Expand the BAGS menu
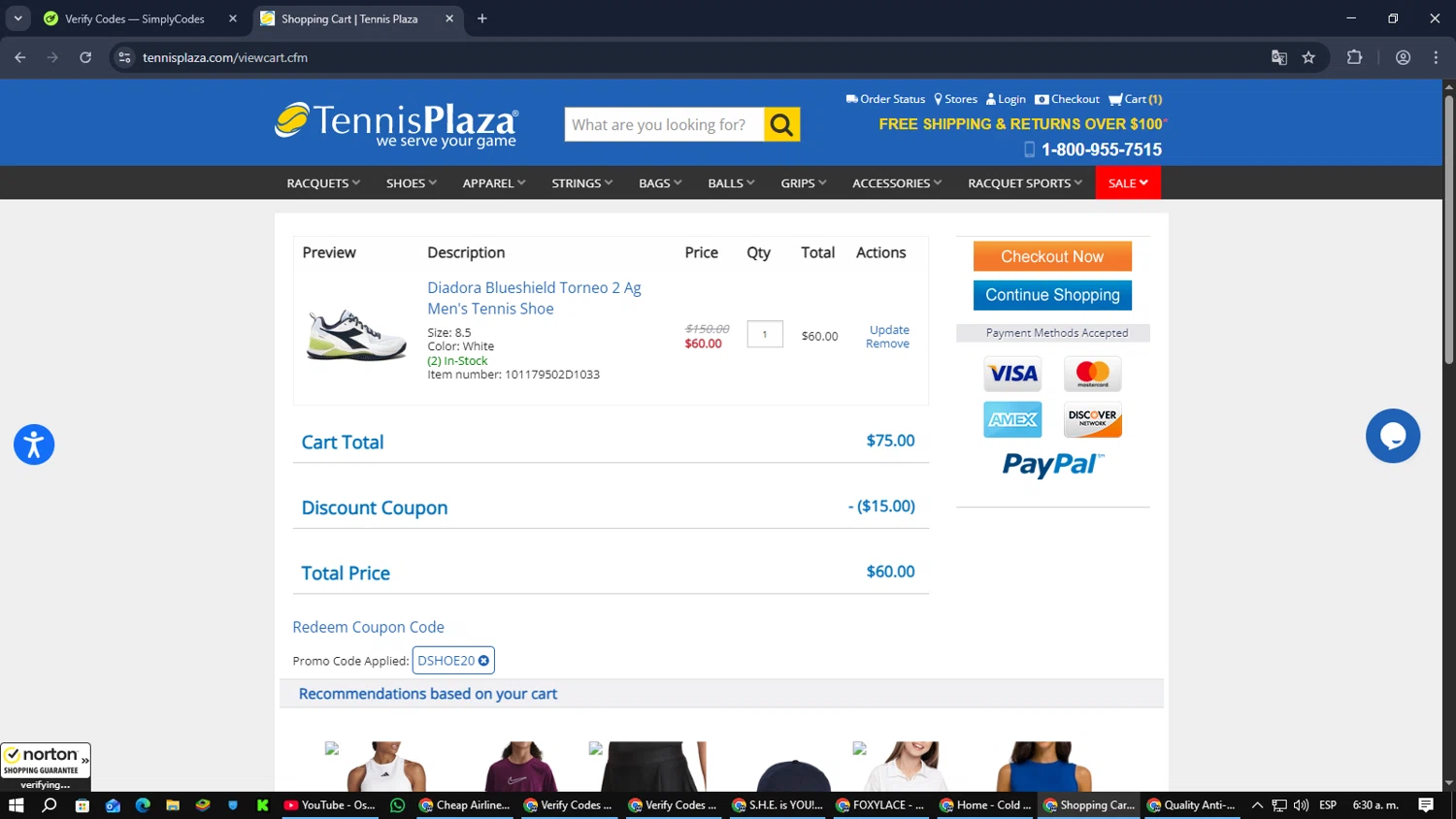Screen dimensions: 1456x819 coord(660,183)
